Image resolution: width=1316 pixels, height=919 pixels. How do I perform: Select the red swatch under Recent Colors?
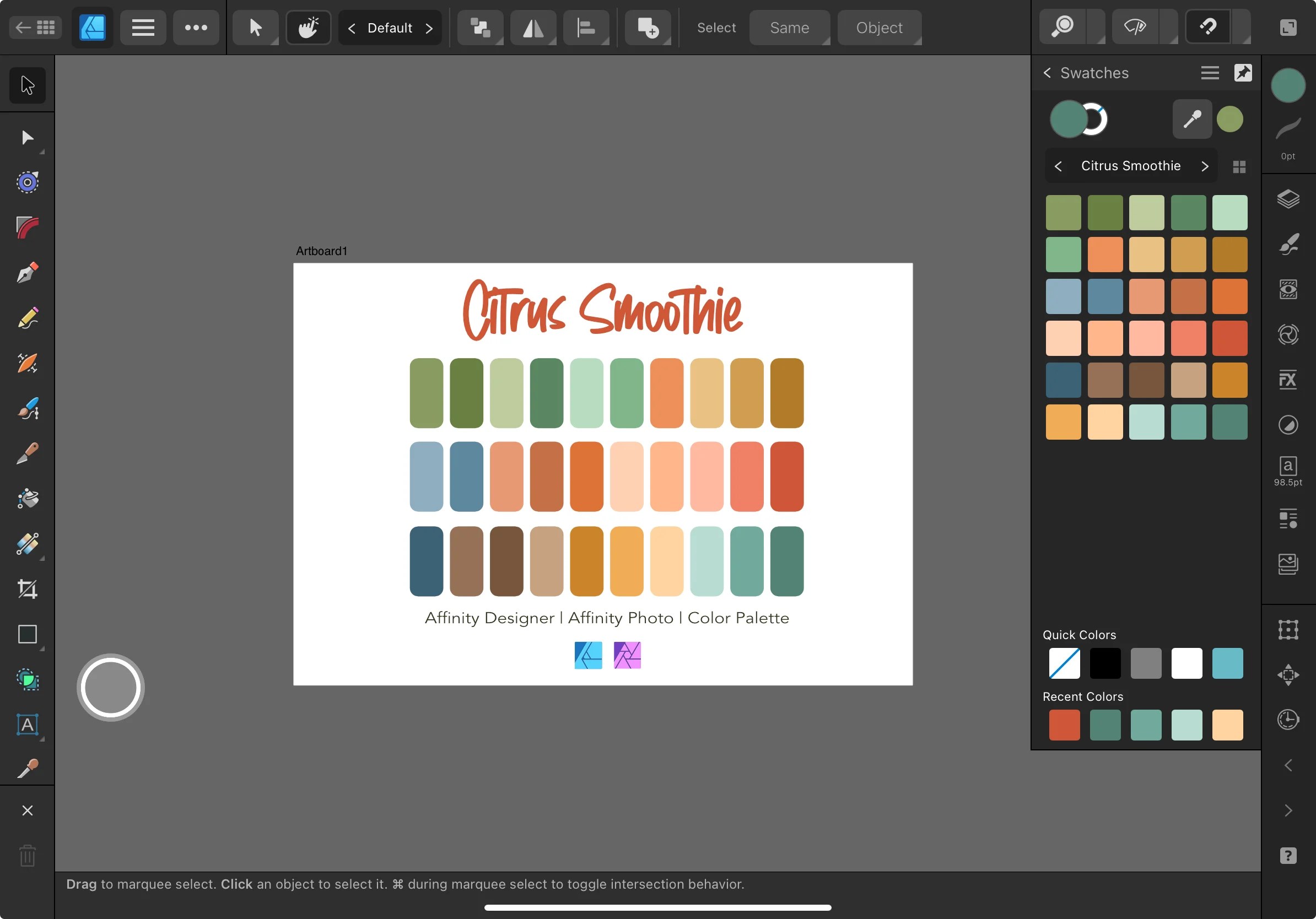click(1064, 725)
